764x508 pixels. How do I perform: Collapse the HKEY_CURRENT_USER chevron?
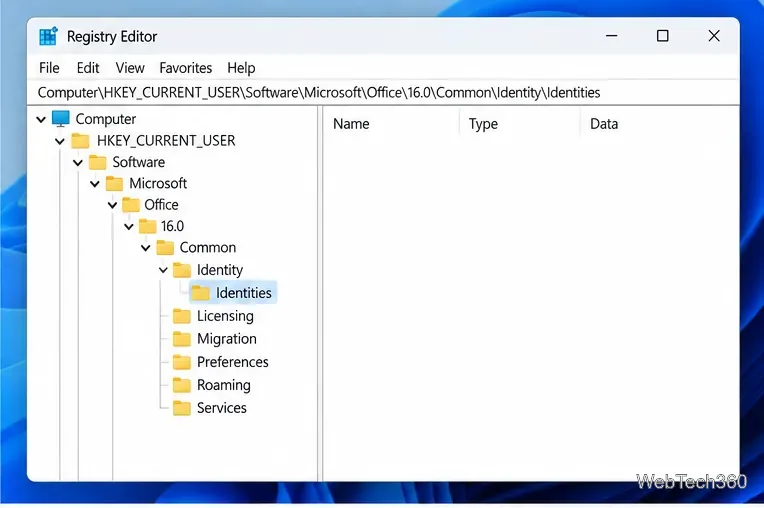60,141
